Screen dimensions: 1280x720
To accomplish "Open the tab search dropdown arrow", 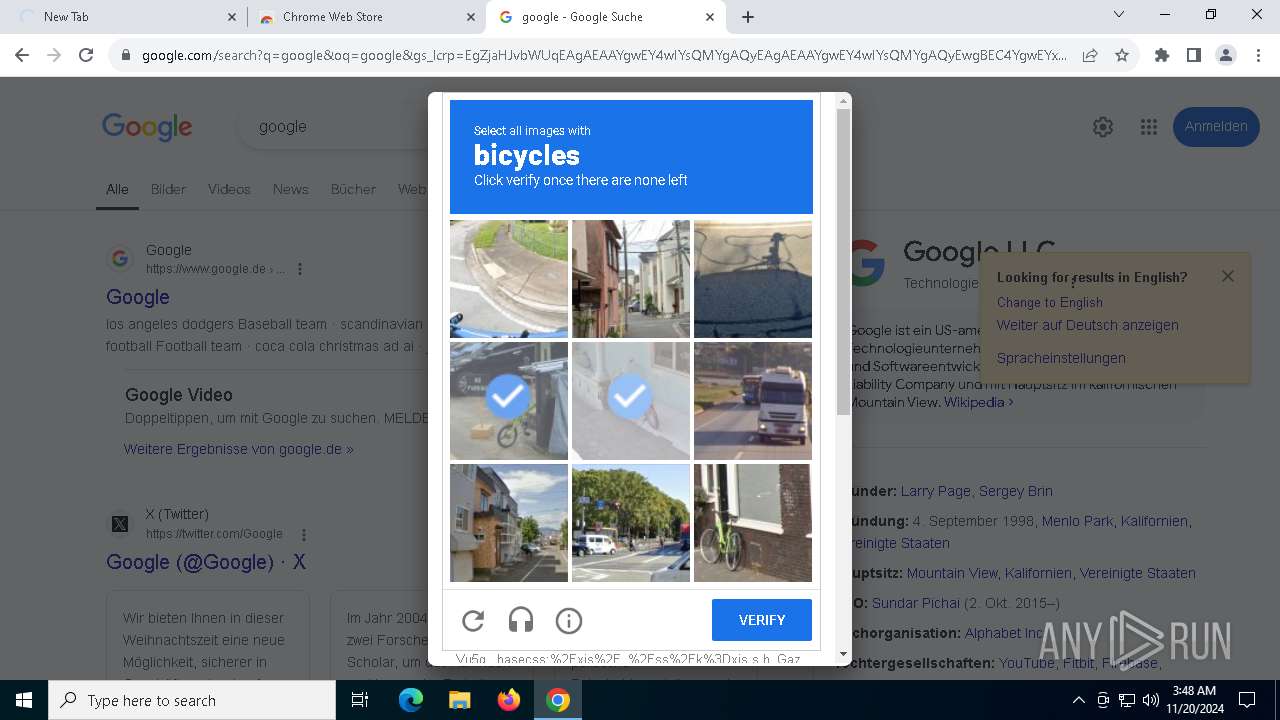I will [x=1119, y=15].
